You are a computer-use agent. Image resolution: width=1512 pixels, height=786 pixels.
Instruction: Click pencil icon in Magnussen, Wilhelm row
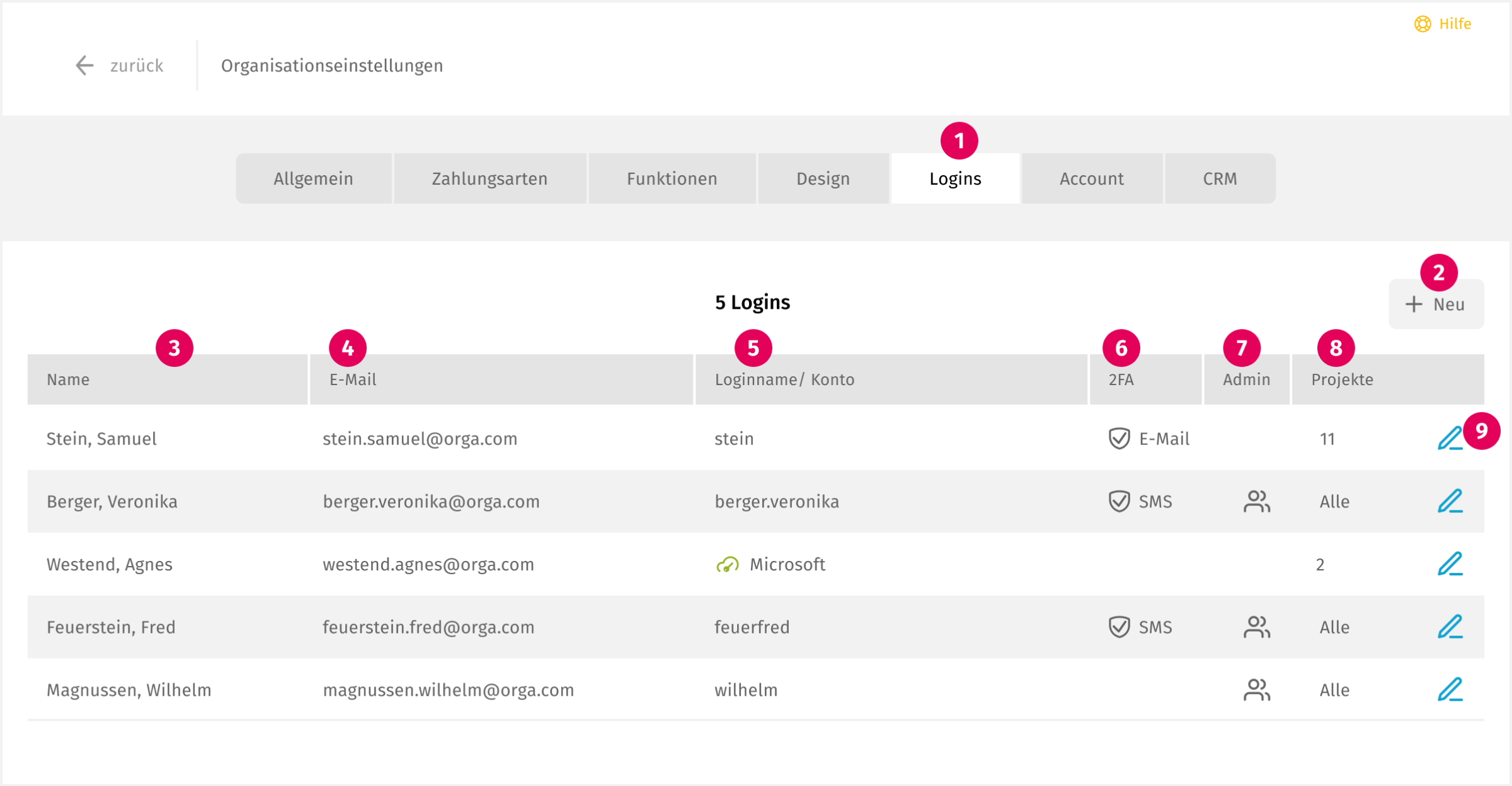pyautogui.click(x=1449, y=690)
